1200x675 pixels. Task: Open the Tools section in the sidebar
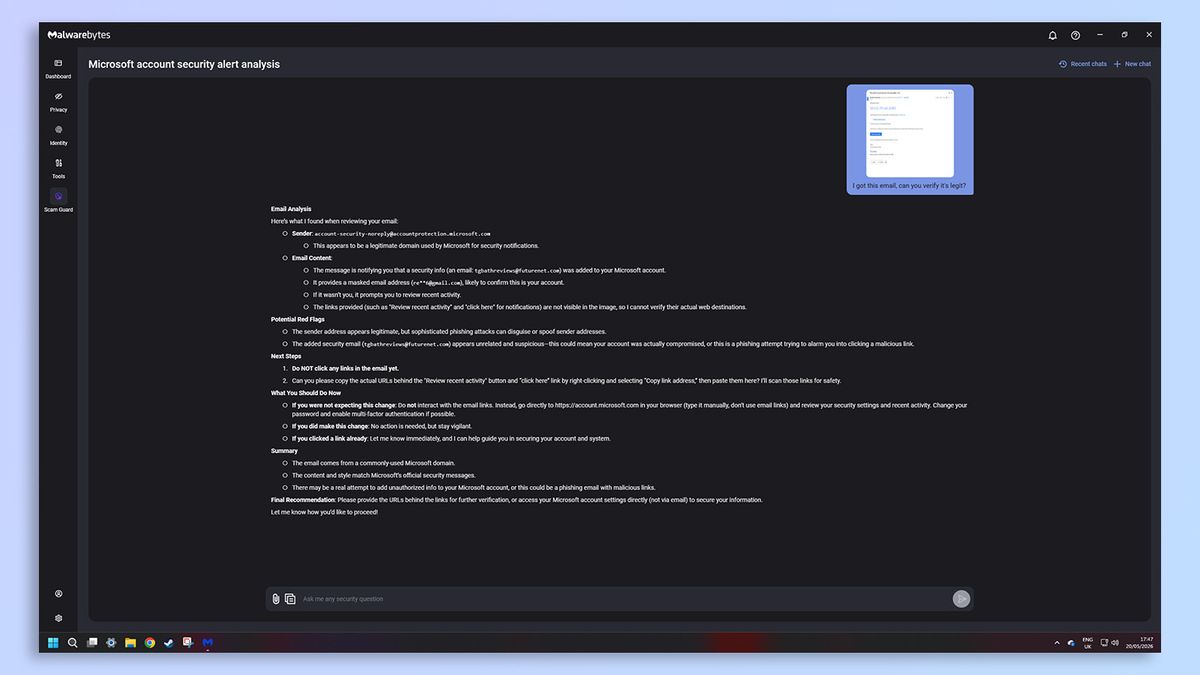point(58,168)
